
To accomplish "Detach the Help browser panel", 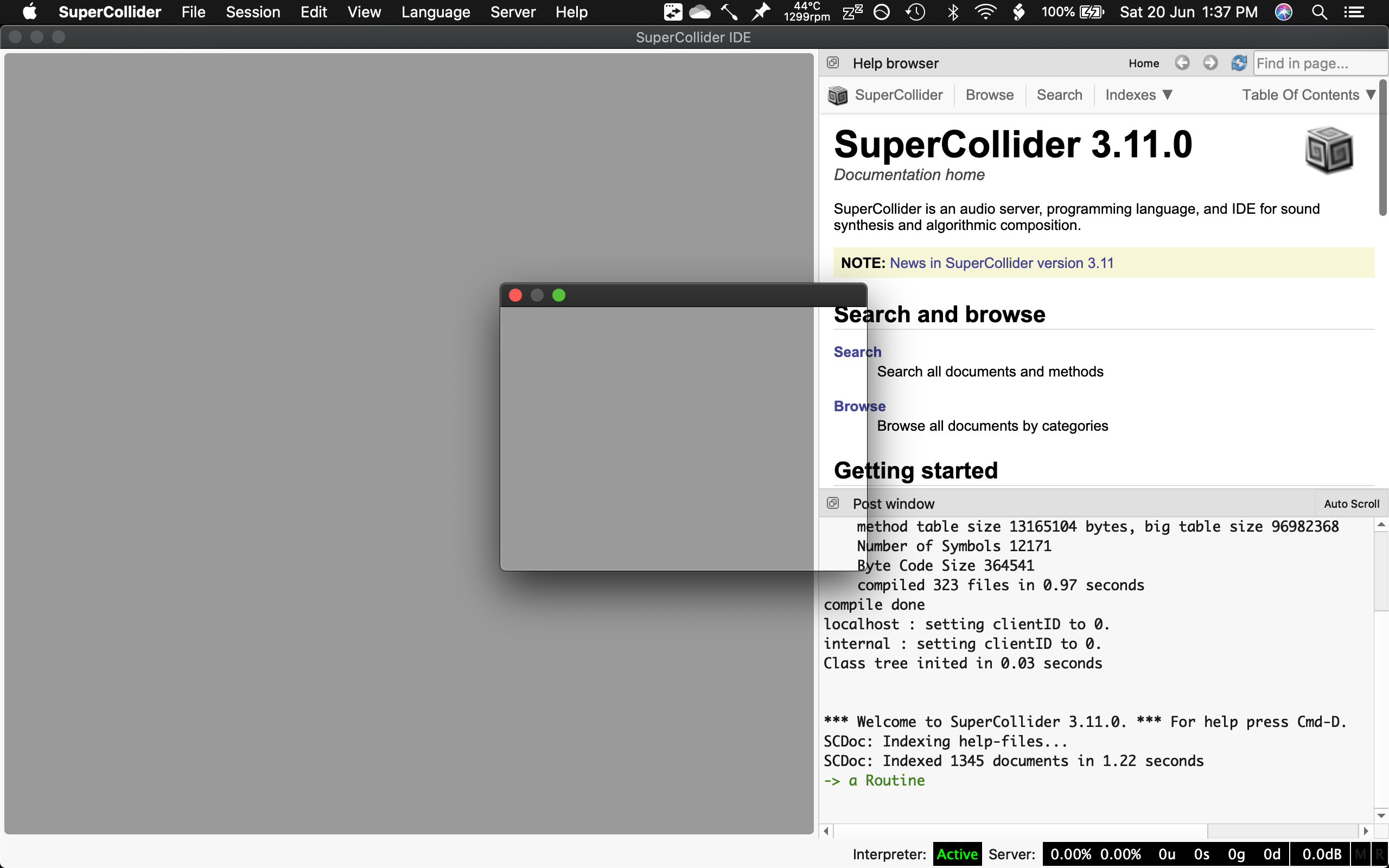I will [833, 62].
